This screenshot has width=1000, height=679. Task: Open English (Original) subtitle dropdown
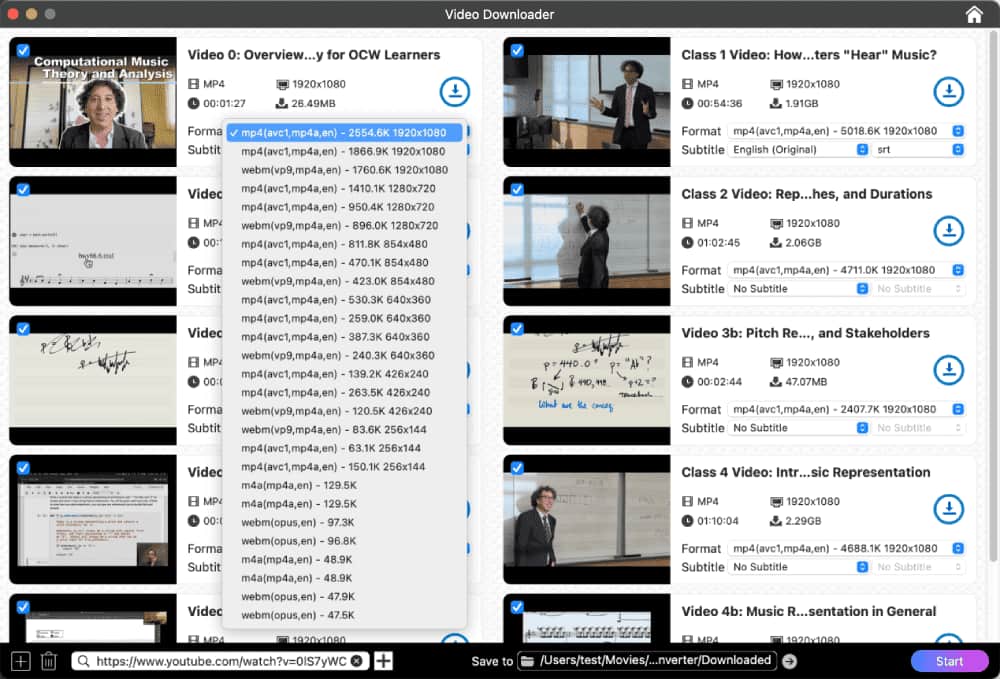point(799,150)
